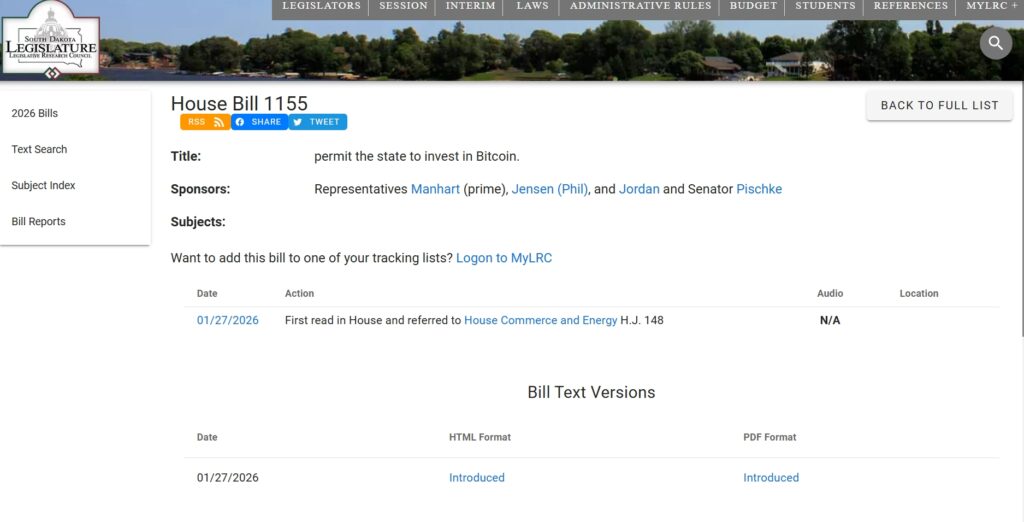
Task: Open sponsor Manhart's profile
Action: pos(435,189)
